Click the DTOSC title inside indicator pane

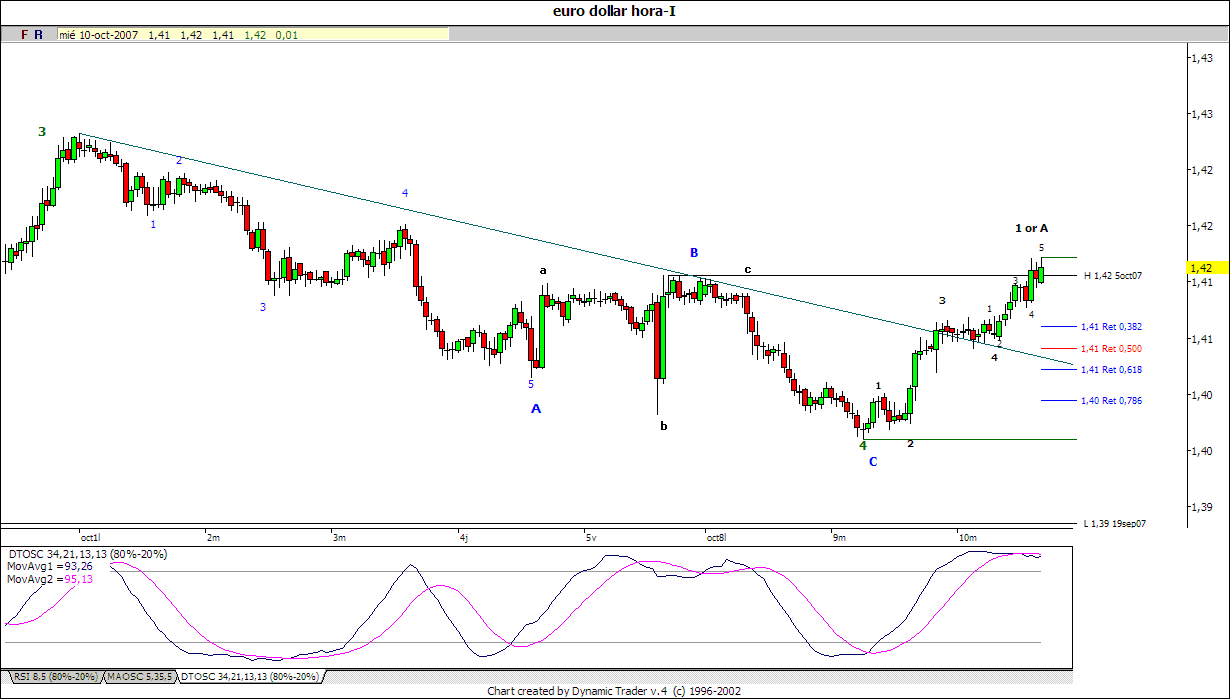coord(88,553)
